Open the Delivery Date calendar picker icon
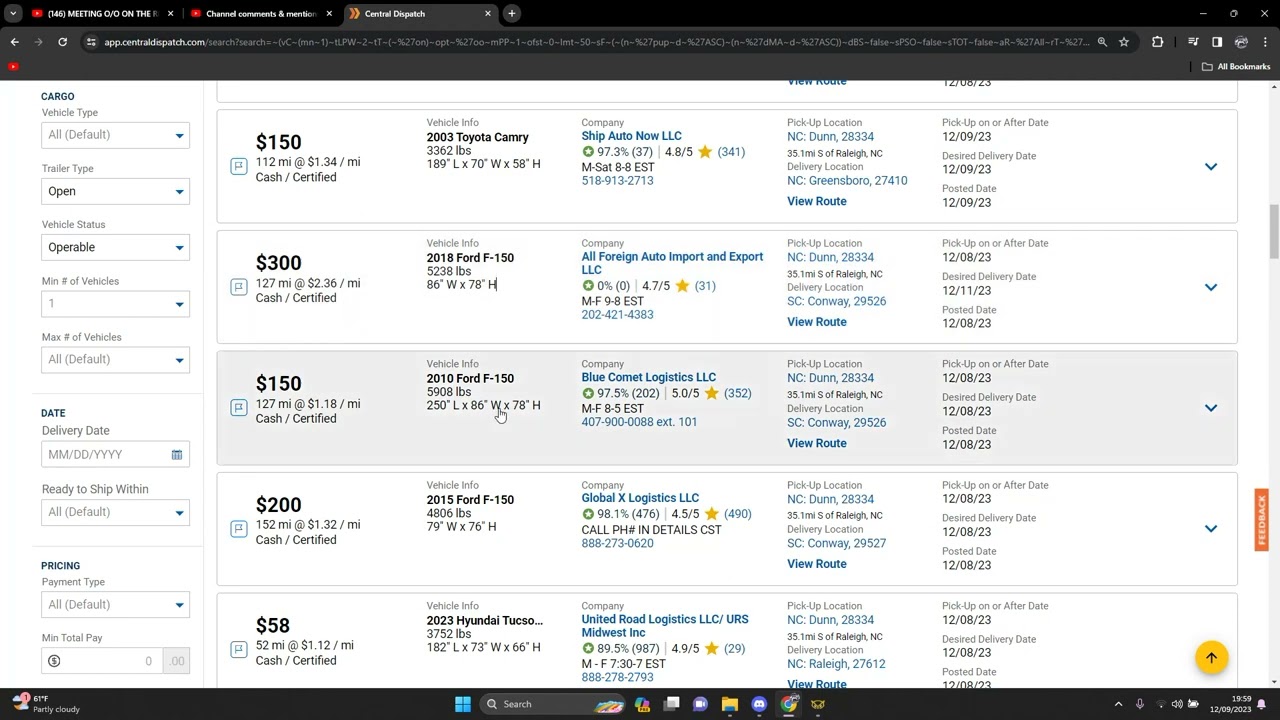This screenshot has height=720, width=1280. (x=177, y=455)
